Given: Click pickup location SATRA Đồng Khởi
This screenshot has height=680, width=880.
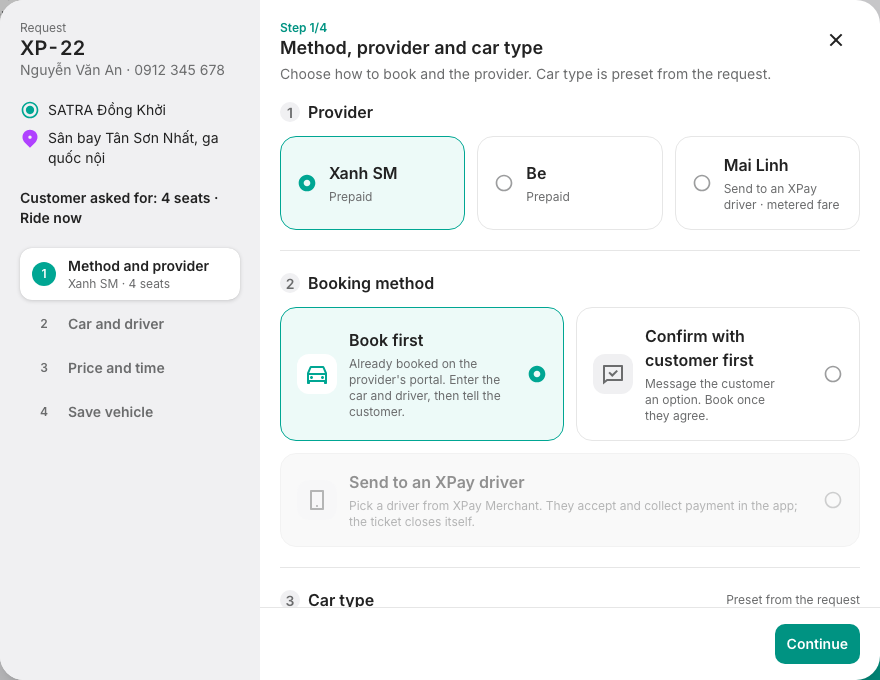Looking at the screenshot, I should [x=107, y=110].
